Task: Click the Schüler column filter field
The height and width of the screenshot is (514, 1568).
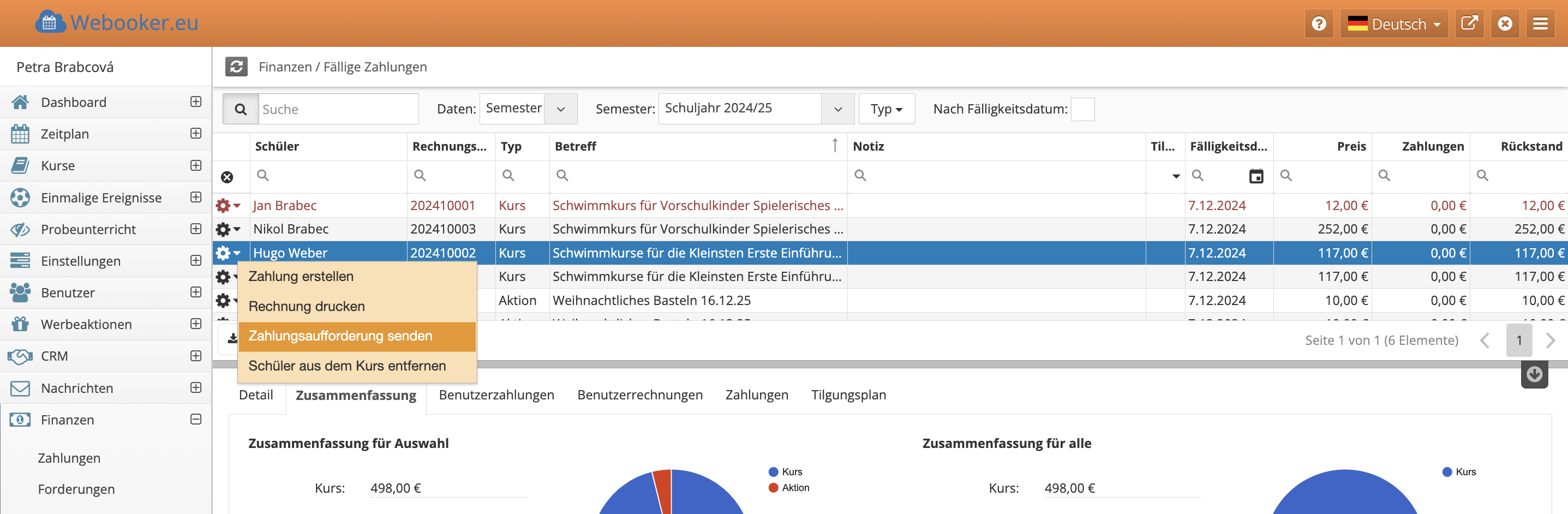Action: 328,177
